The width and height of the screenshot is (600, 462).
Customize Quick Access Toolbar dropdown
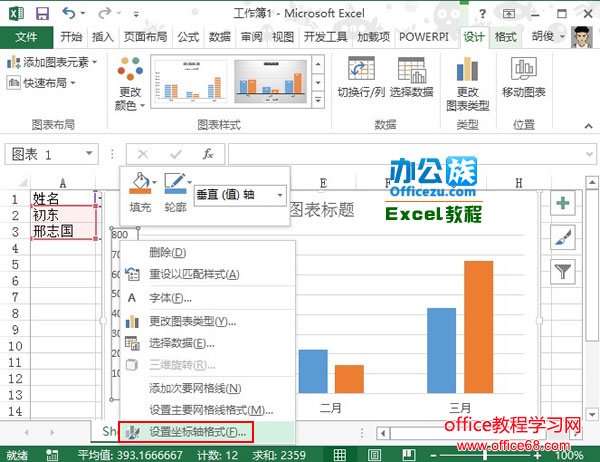[x=136, y=14]
